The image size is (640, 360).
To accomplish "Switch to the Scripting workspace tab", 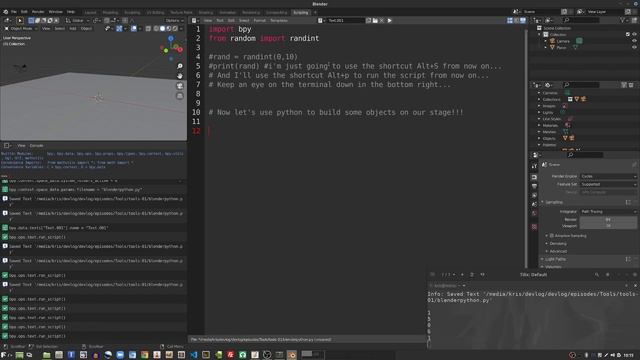I will pyautogui.click(x=301, y=13).
